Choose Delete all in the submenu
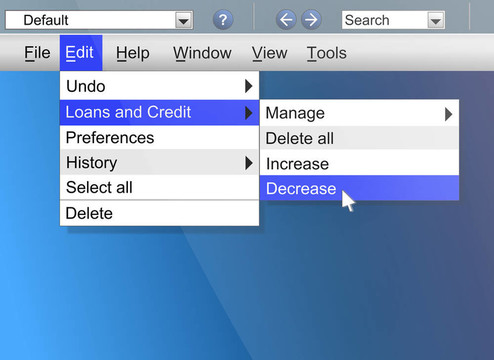 pyautogui.click(x=359, y=138)
